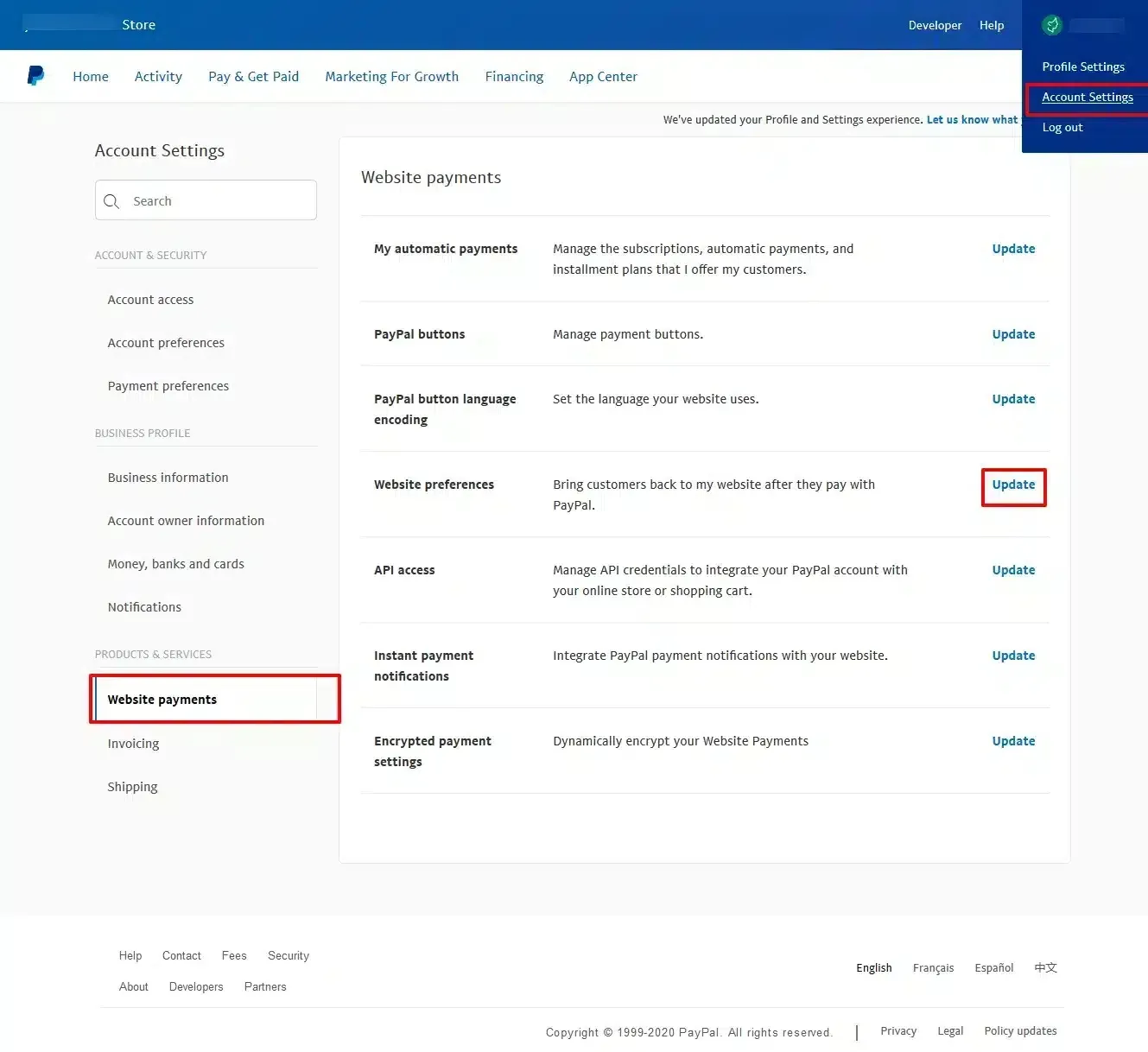This screenshot has width=1148, height=1052.
Task: Open Payment preferences settings
Action: pyautogui.click(x=168, y=386)
